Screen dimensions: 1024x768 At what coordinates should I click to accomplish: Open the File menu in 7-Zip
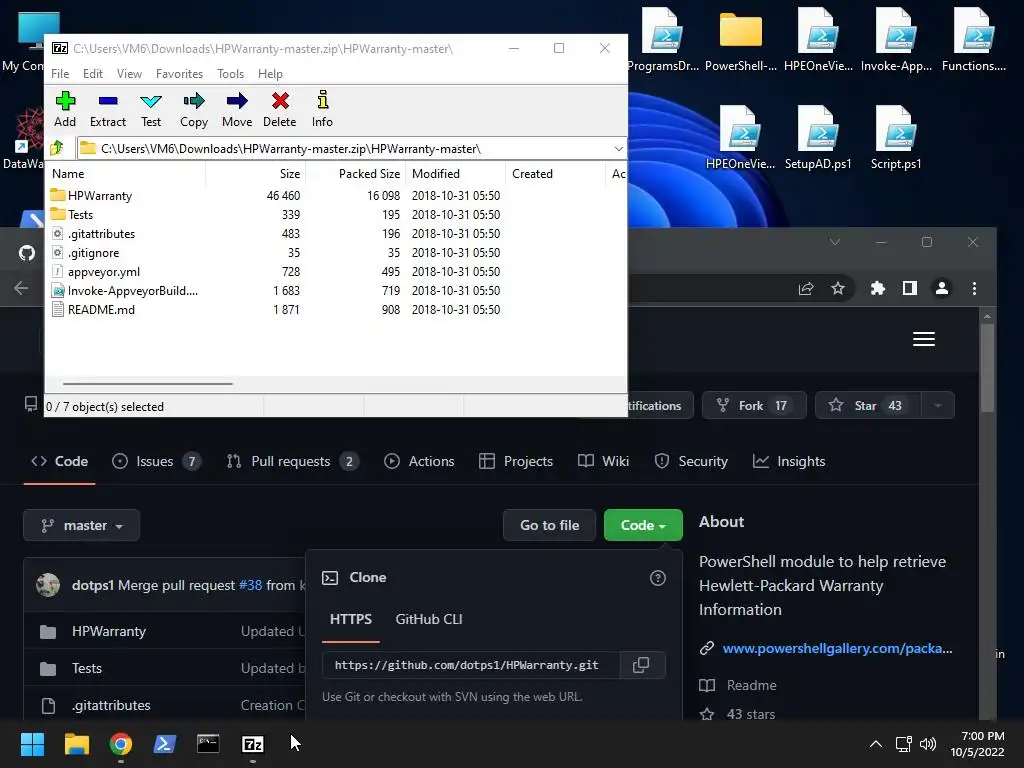tap(60, 74)
